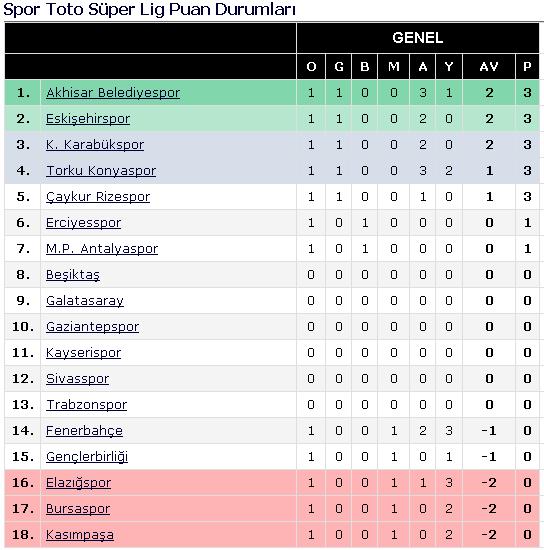This screenshot has width=544, height=550.
Task: Select the Torku Konyaspor team link
Action: pyautogui.click(x=101, y=171)
